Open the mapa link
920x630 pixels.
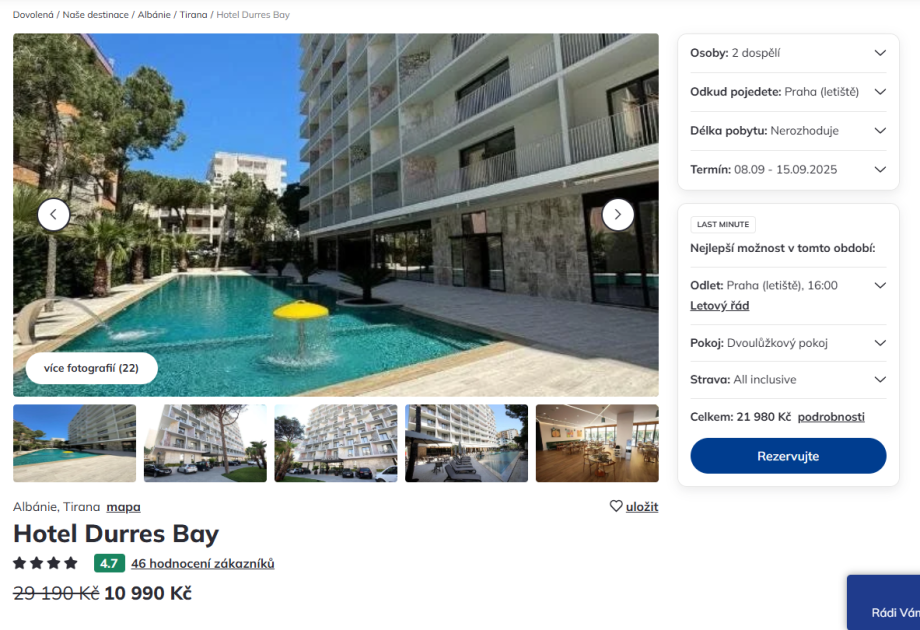(x=123, y=507)
